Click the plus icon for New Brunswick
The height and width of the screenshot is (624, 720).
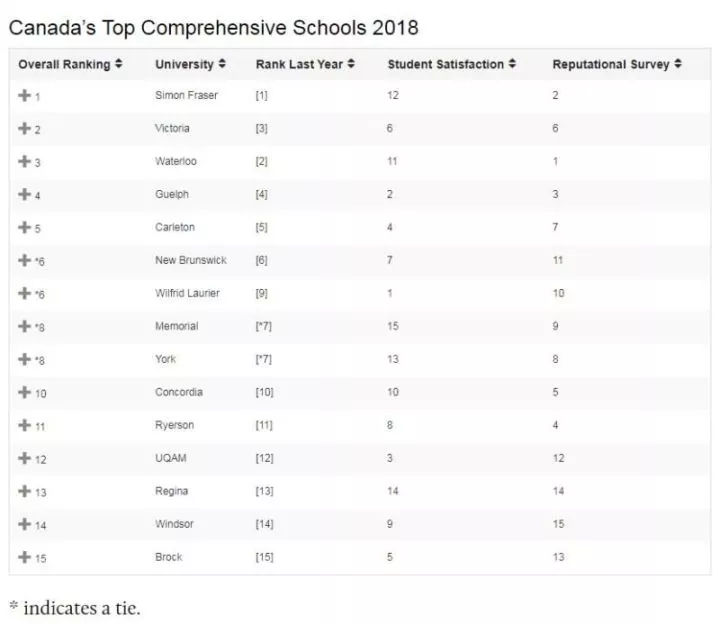tap(25, 260)
